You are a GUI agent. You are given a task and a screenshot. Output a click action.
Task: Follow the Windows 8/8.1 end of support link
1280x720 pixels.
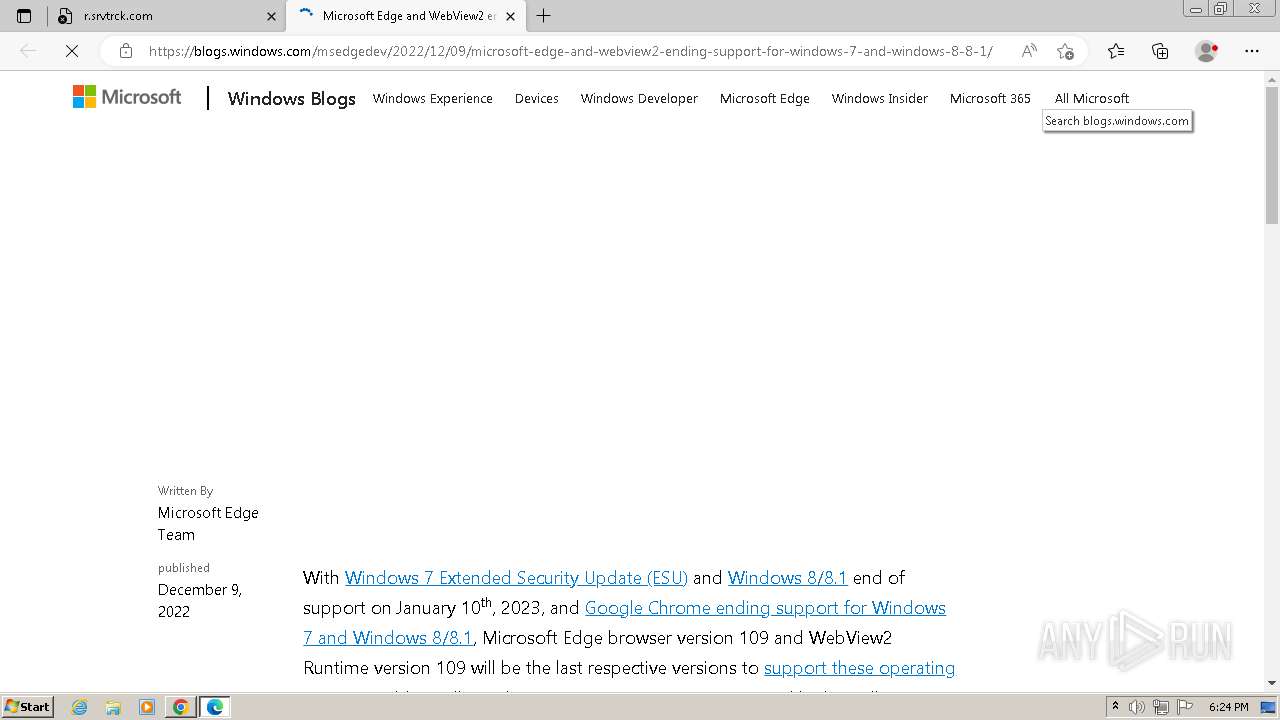point(787,578)
